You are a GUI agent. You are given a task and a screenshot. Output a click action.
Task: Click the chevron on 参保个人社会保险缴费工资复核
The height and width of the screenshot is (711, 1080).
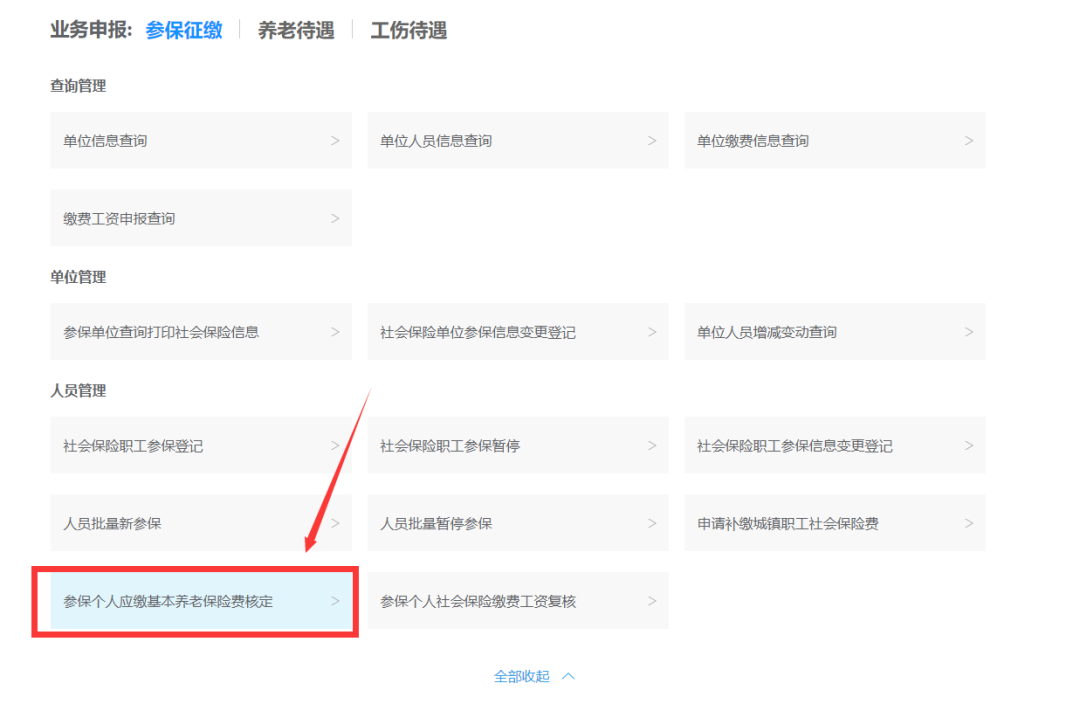pyautogui.click(x=652, y=601)
